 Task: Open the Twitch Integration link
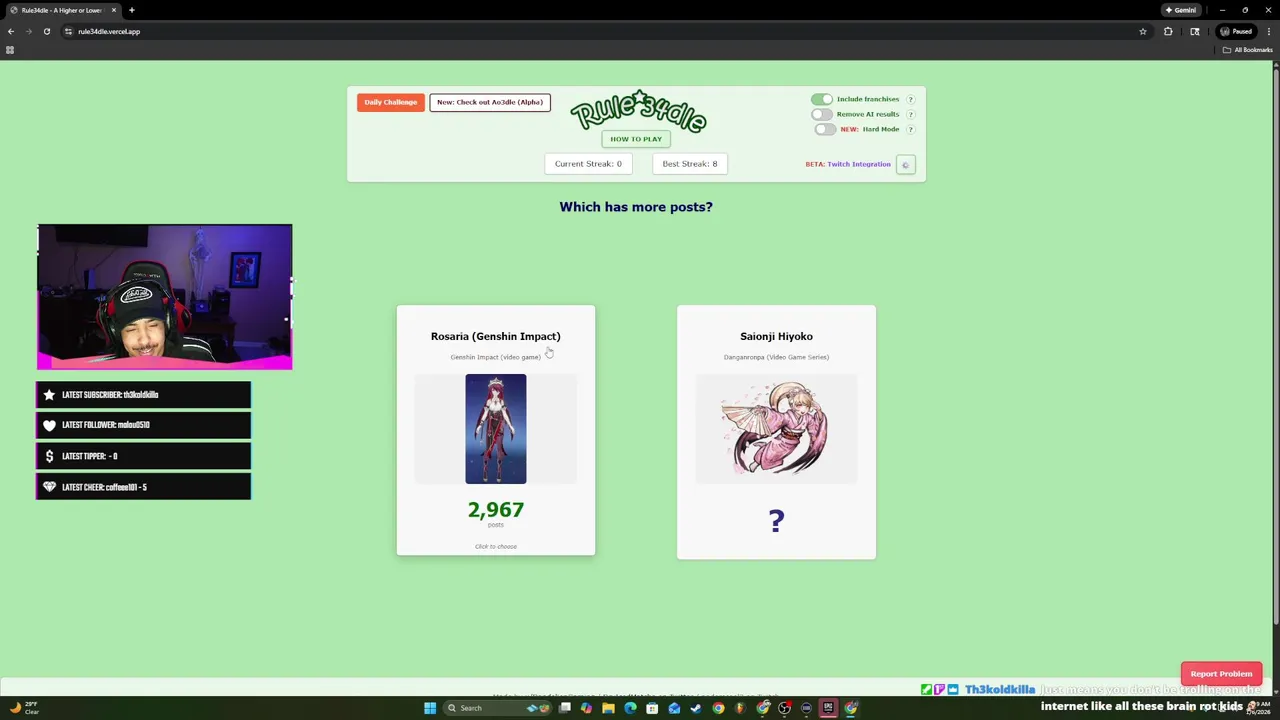coord(859,164)
